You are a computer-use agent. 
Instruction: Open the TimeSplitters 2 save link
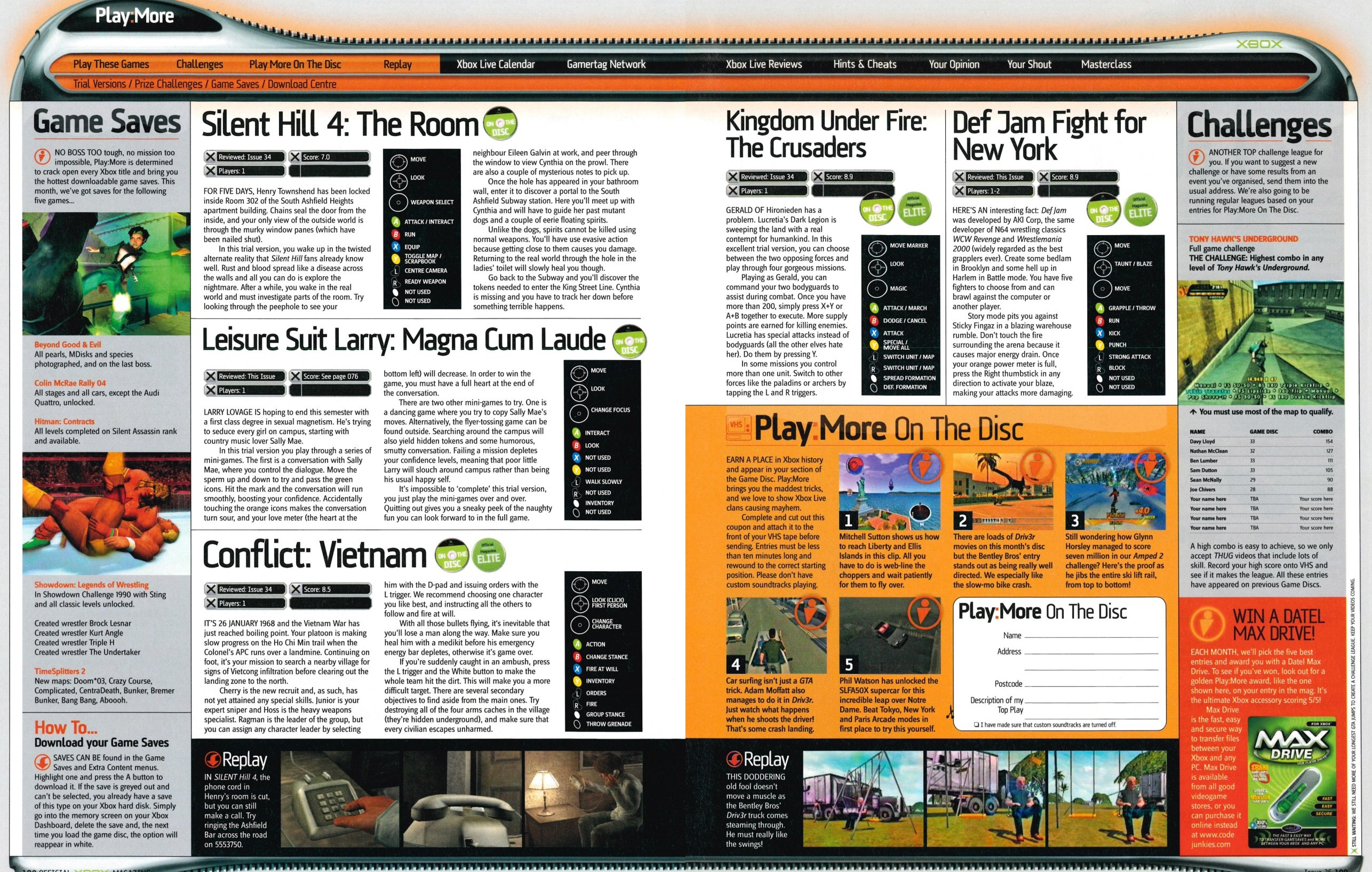[59, 671]
